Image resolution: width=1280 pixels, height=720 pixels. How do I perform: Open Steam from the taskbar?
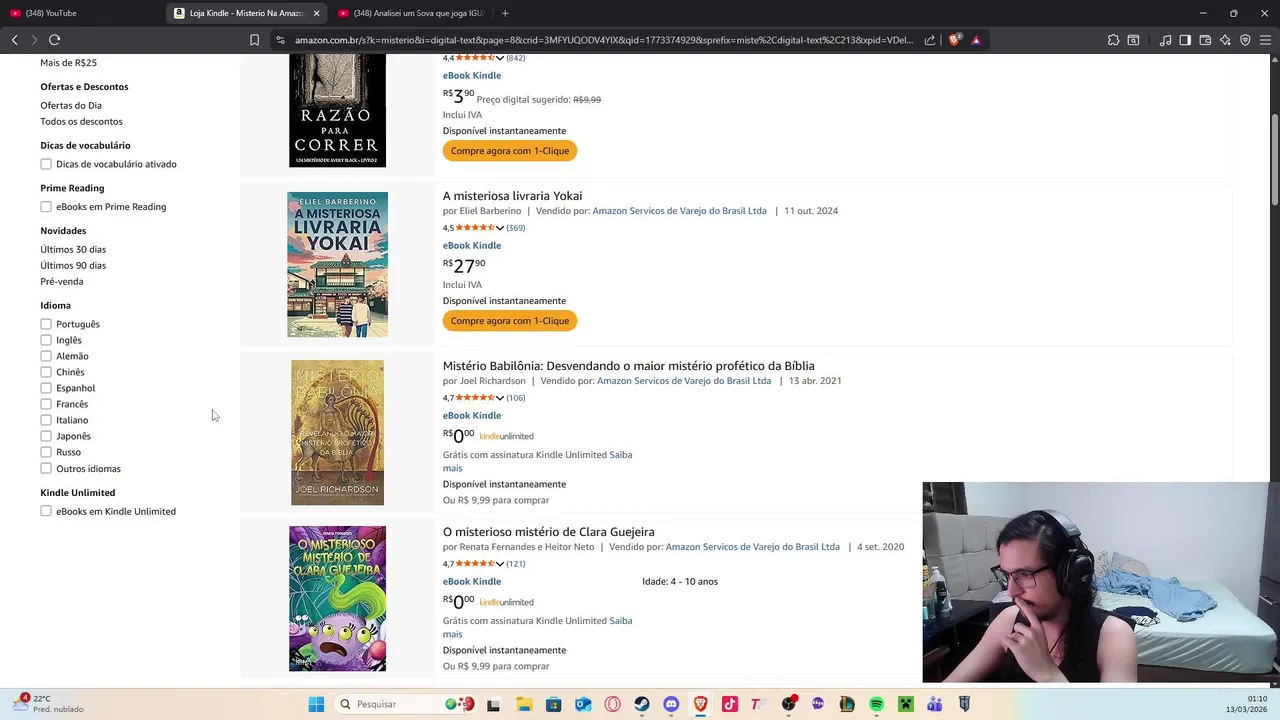(642, 704)
